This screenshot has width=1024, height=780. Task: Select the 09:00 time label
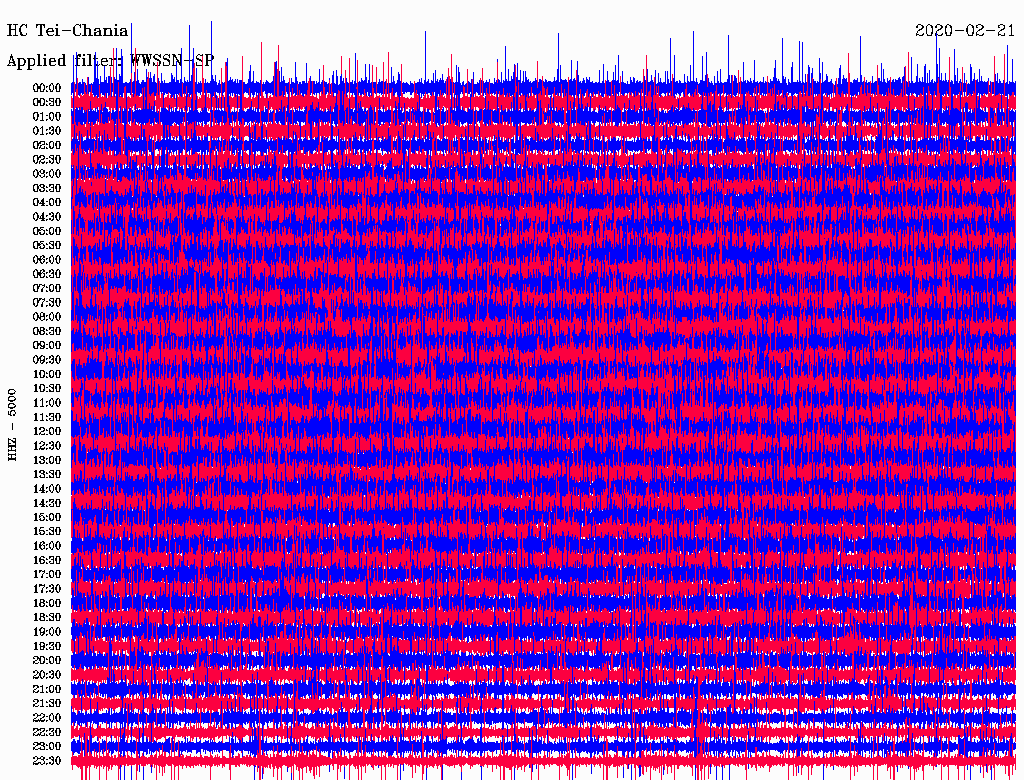tap(47, 346)
